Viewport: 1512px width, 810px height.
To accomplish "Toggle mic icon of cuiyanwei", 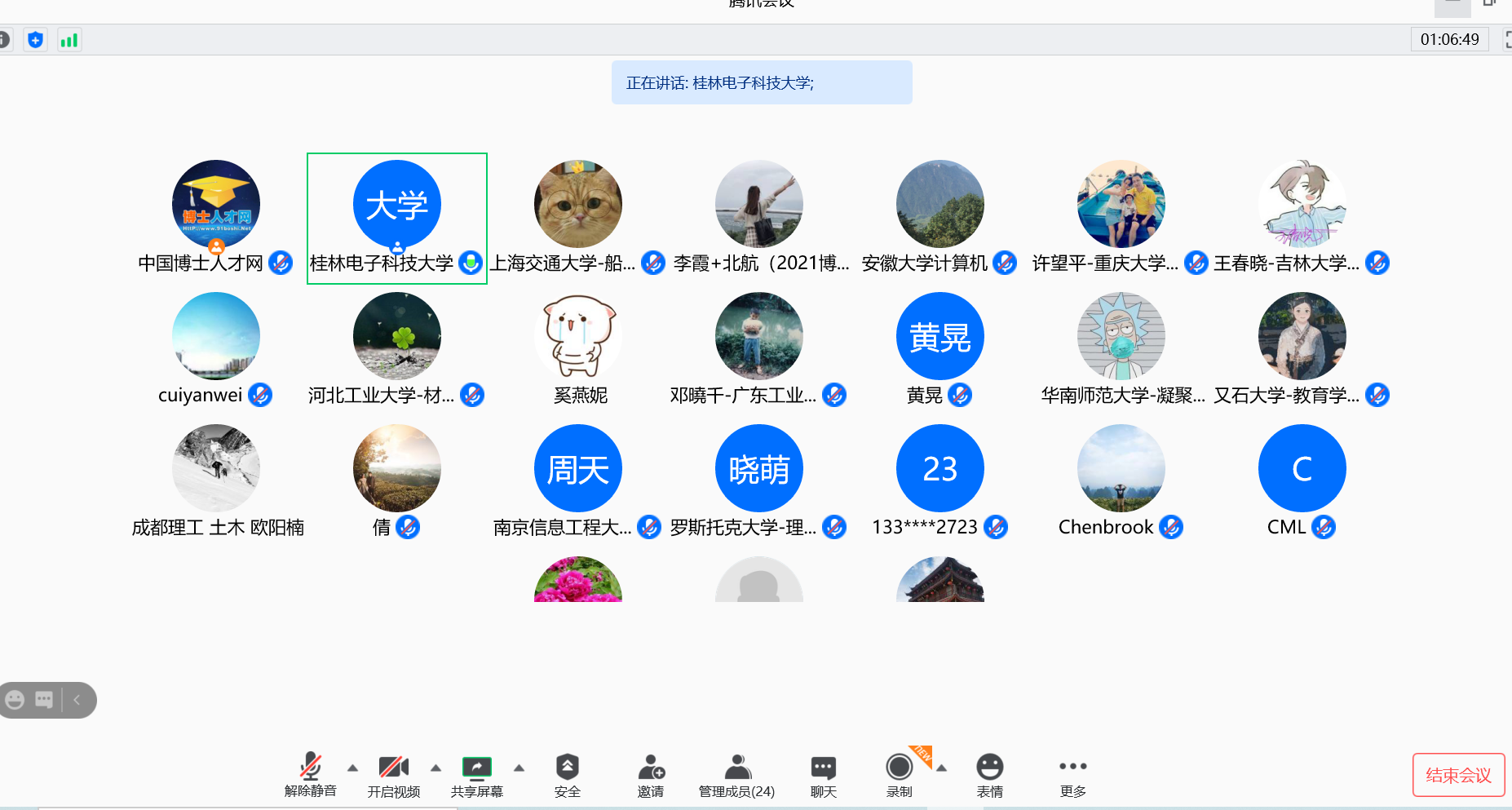I will tap(260, 395).
